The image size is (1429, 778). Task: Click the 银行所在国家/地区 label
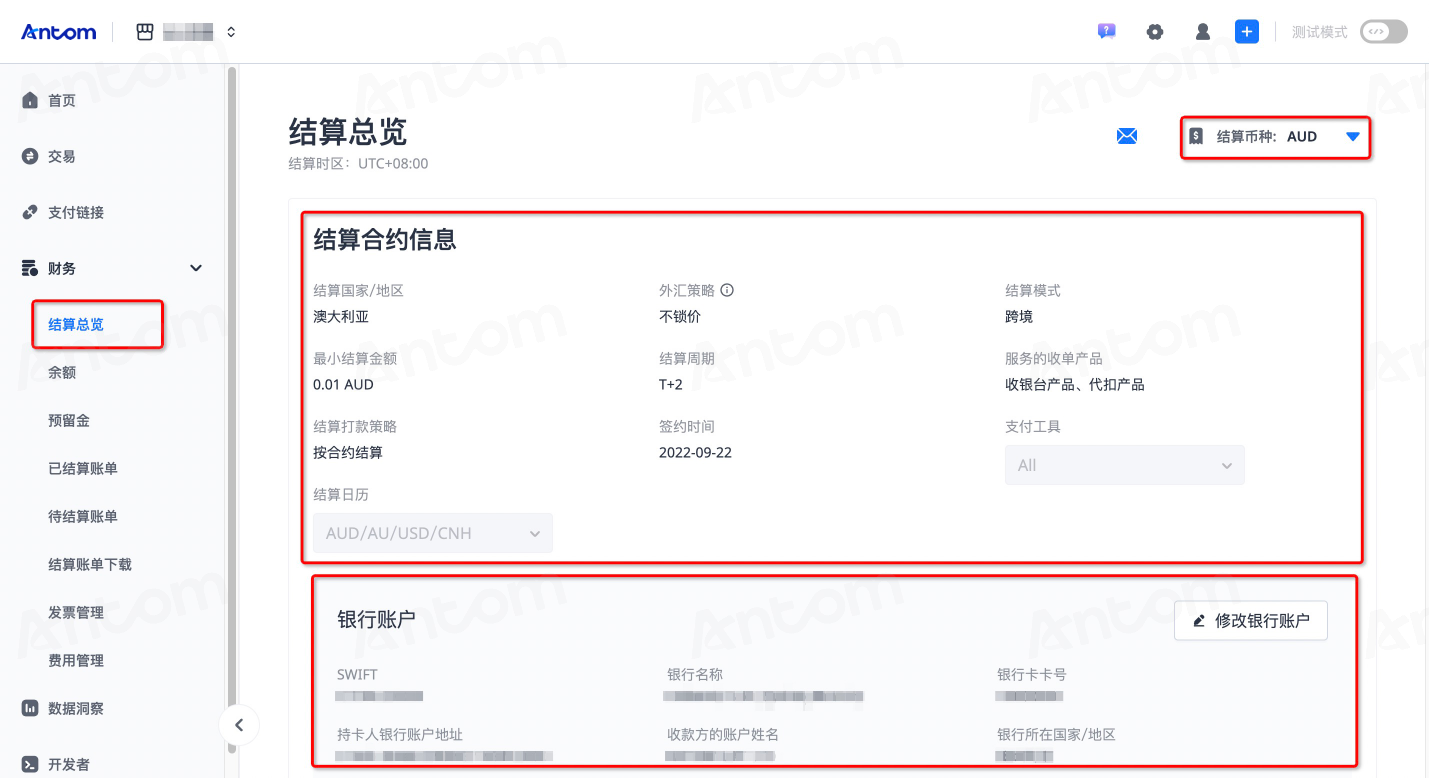1056,734
